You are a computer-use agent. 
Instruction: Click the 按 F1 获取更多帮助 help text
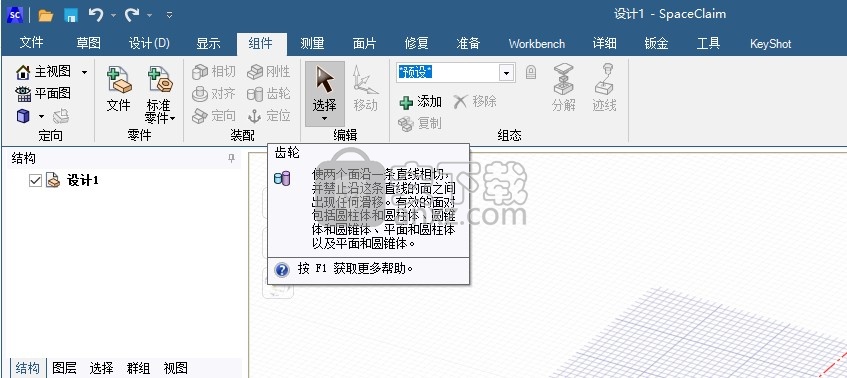pos(355,268)
